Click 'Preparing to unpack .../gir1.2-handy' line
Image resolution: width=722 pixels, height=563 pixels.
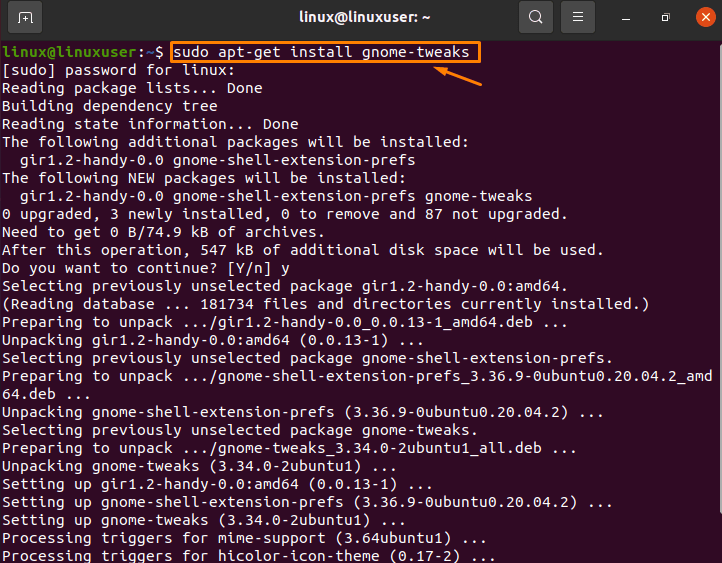coord(285,322)
